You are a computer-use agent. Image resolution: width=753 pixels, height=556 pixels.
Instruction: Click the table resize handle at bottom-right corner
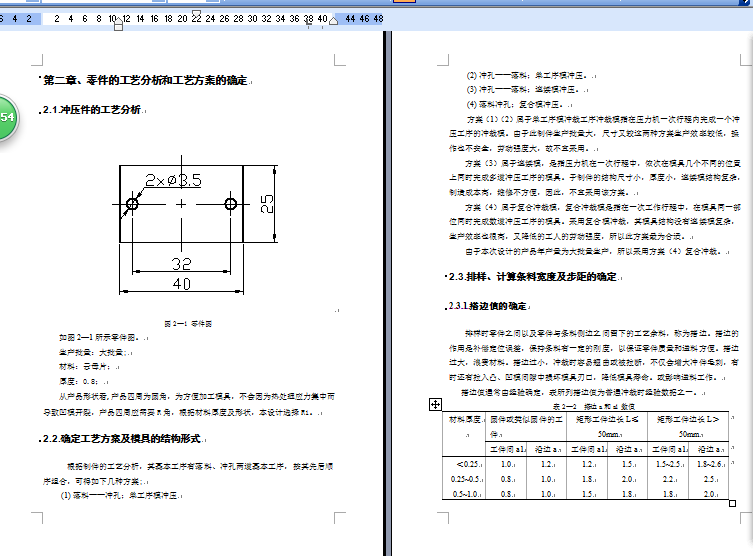coord(732,503)
